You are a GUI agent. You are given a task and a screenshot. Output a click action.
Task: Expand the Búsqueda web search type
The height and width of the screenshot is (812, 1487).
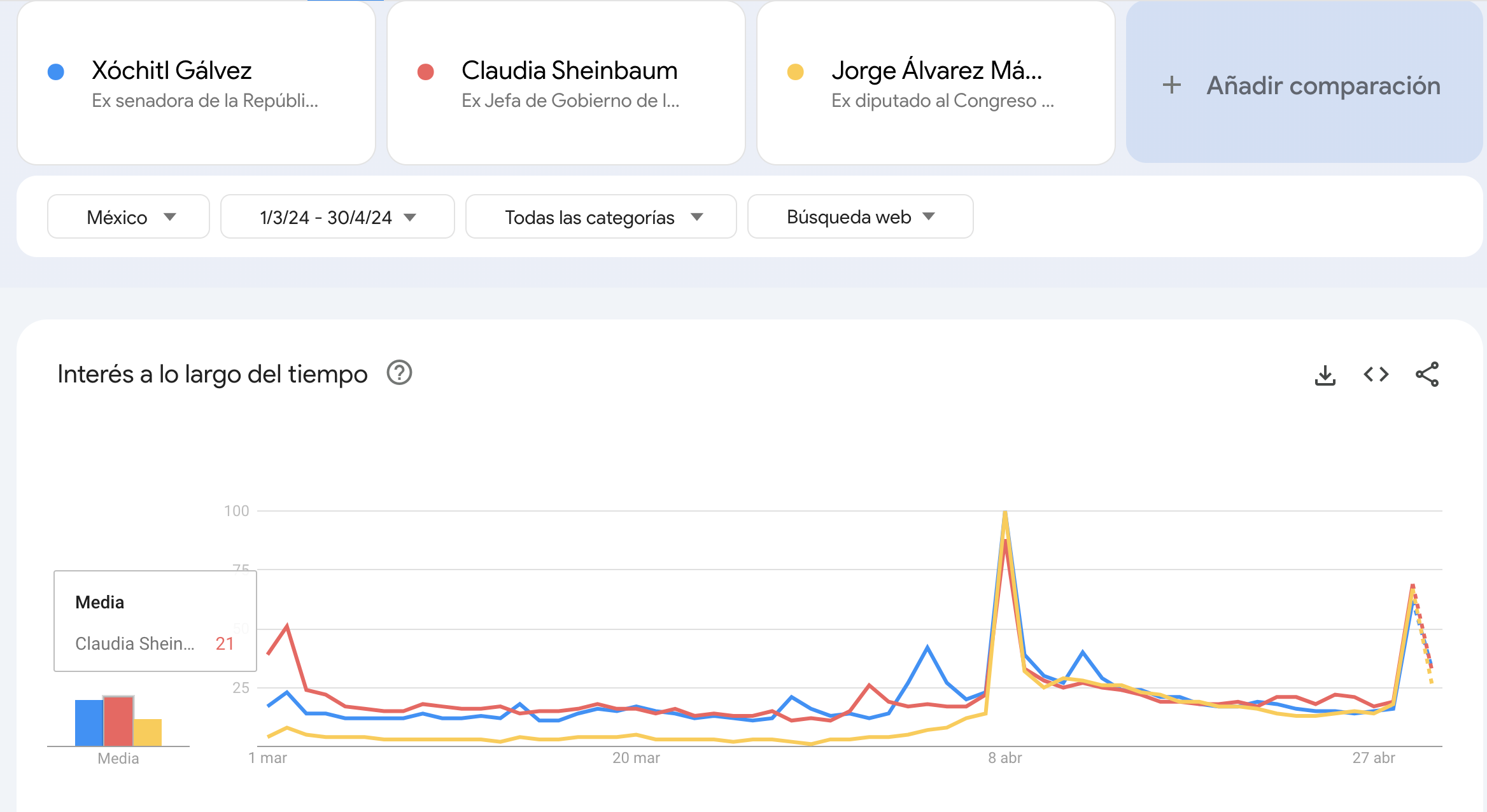[860, 217]
